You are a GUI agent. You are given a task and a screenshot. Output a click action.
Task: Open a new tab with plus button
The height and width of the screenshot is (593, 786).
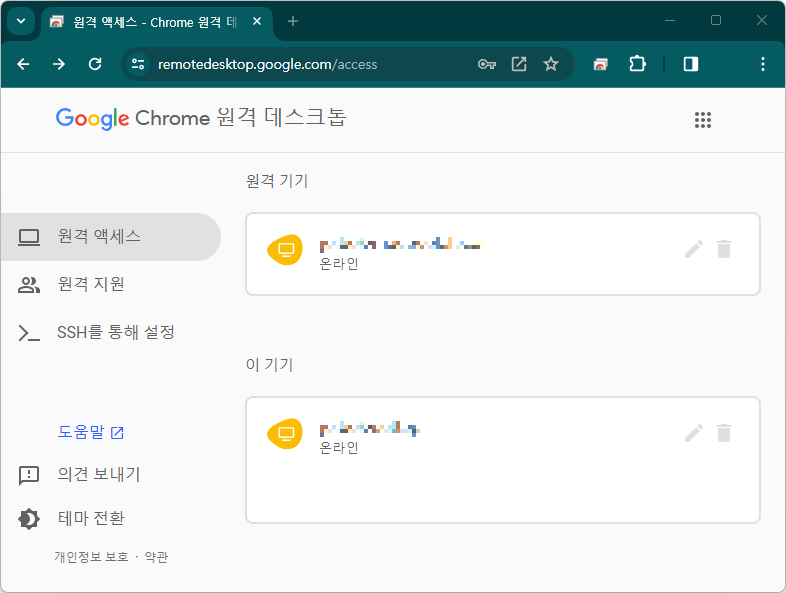[293, 21]
